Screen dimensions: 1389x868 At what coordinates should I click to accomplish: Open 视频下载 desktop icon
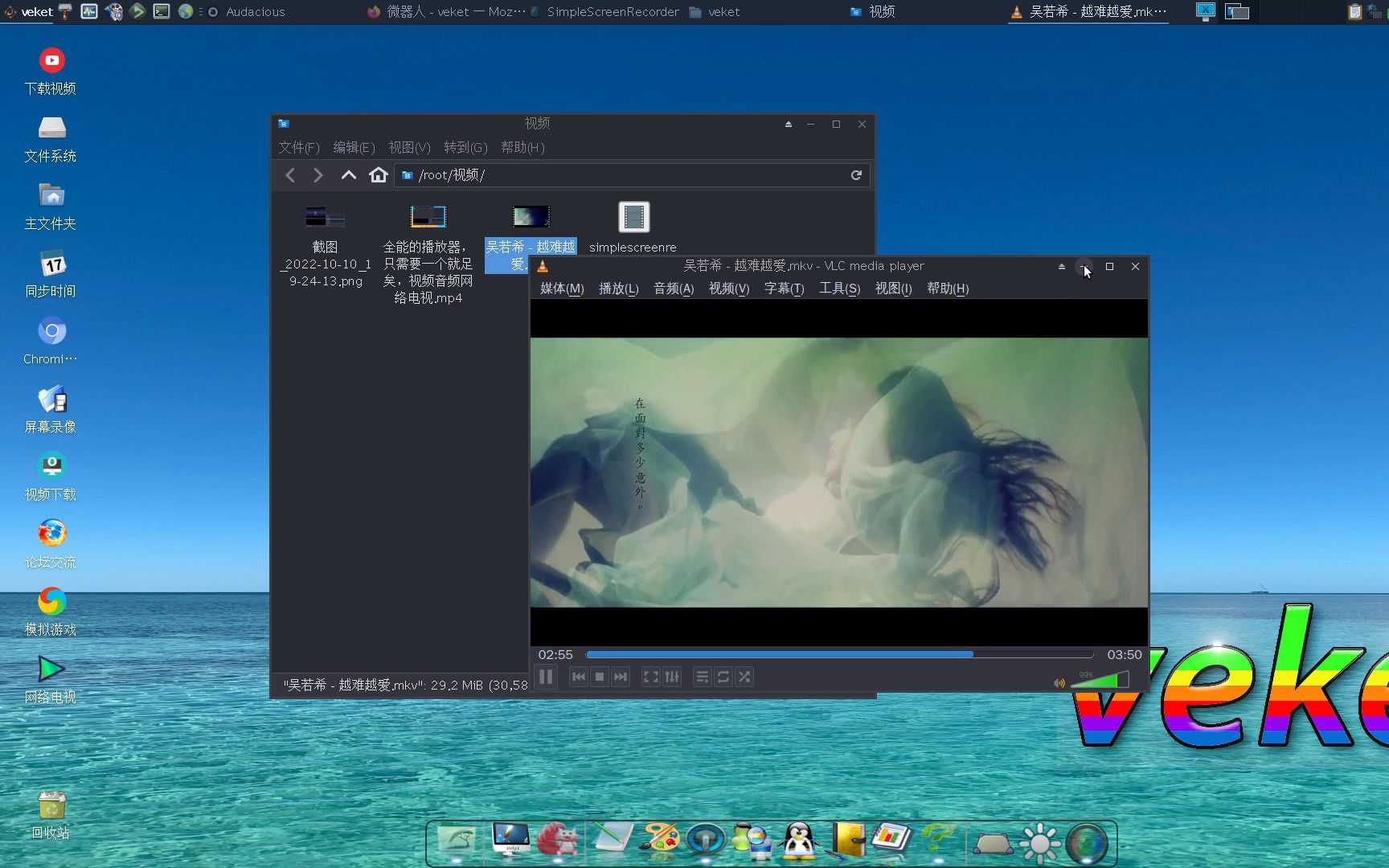tap(51, 478)
